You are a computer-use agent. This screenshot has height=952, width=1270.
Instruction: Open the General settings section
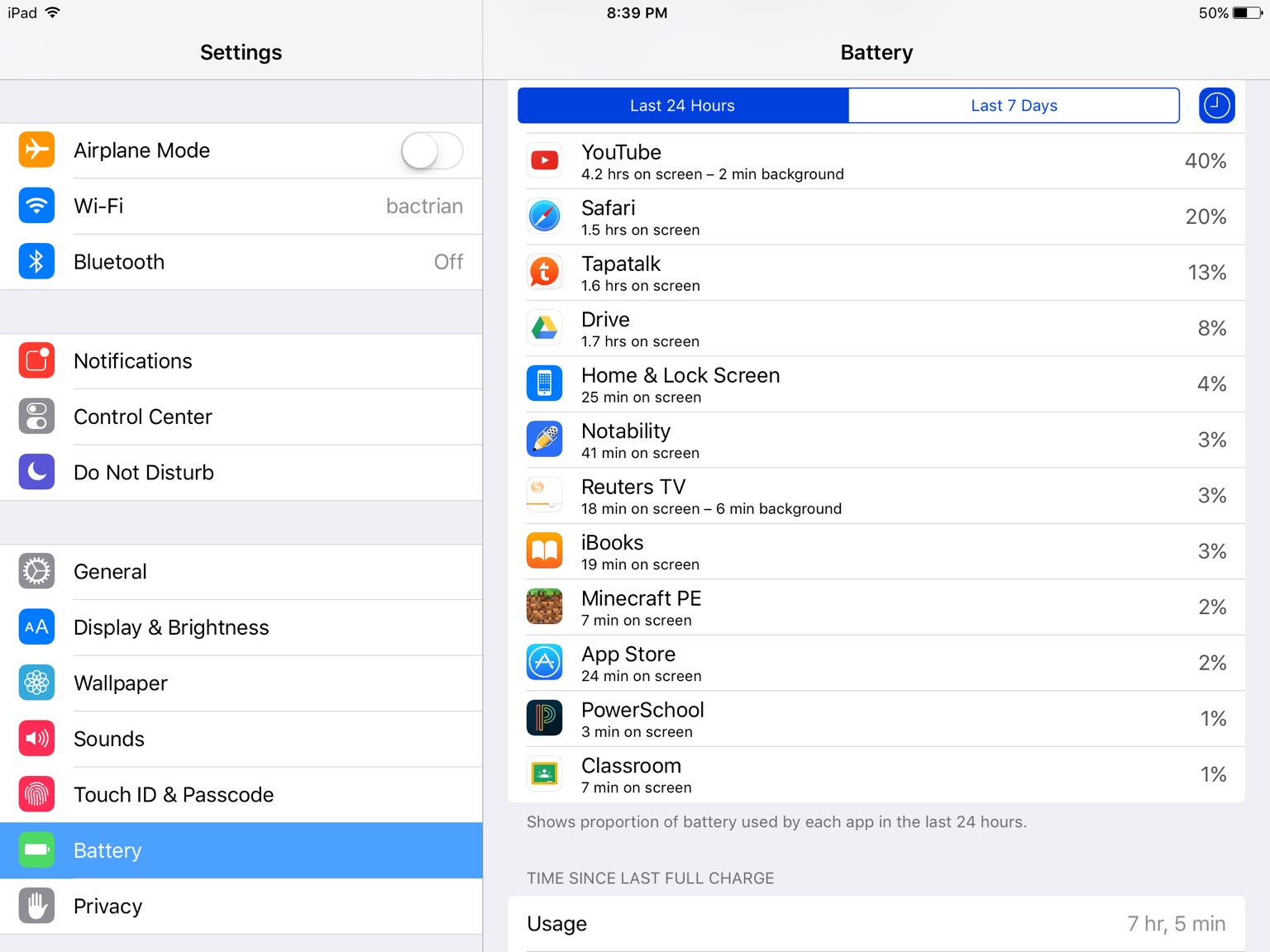[x=241, y=572]
